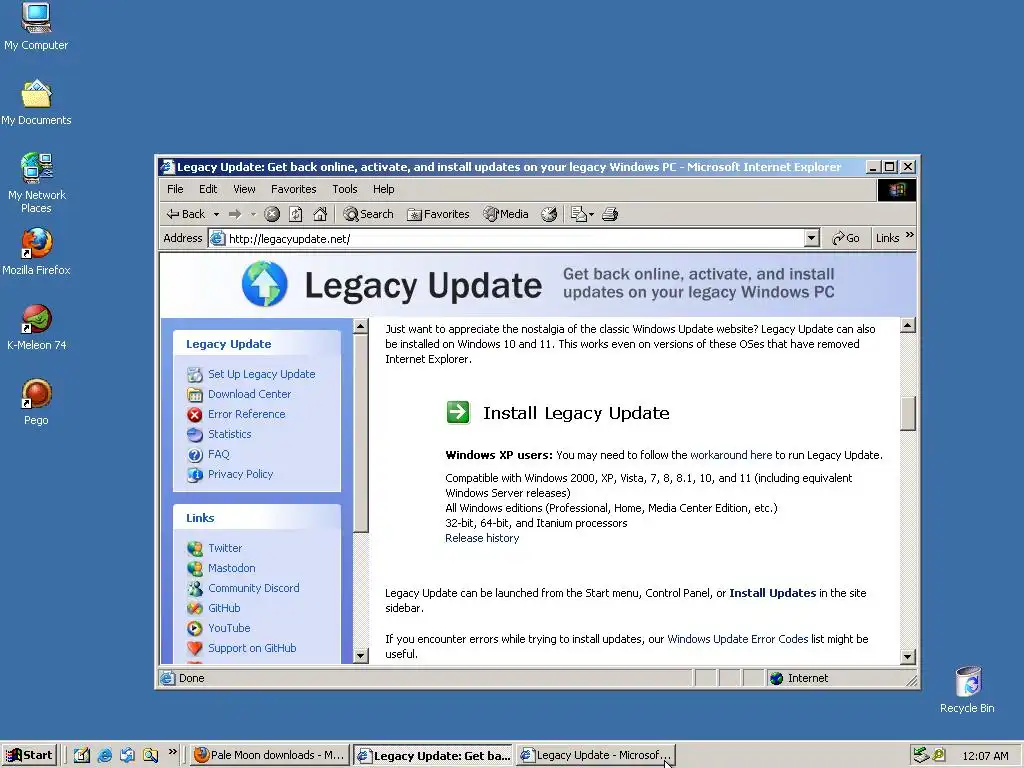Expand the Links toolbar chevron
The image size is (1024, 768).
point(910,235)
